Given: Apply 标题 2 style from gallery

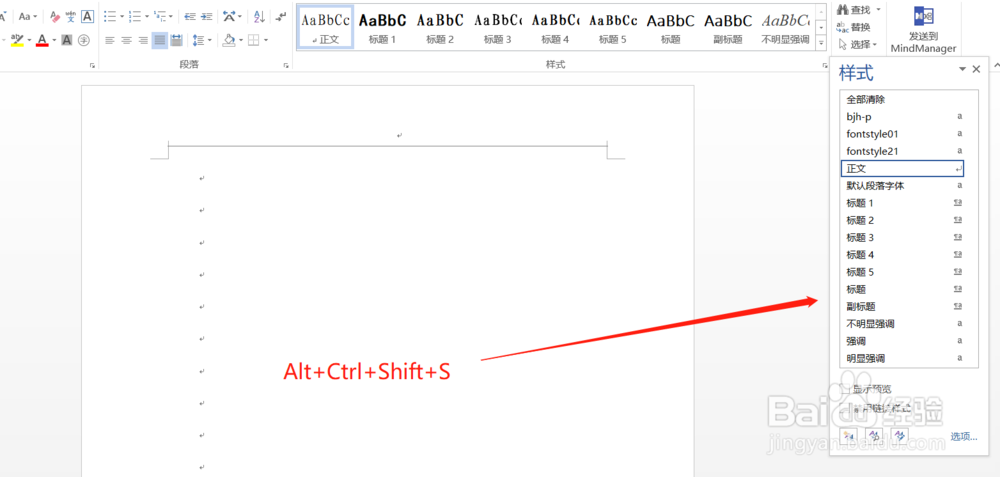Looking at the screenshot, I should click(440, 27).
